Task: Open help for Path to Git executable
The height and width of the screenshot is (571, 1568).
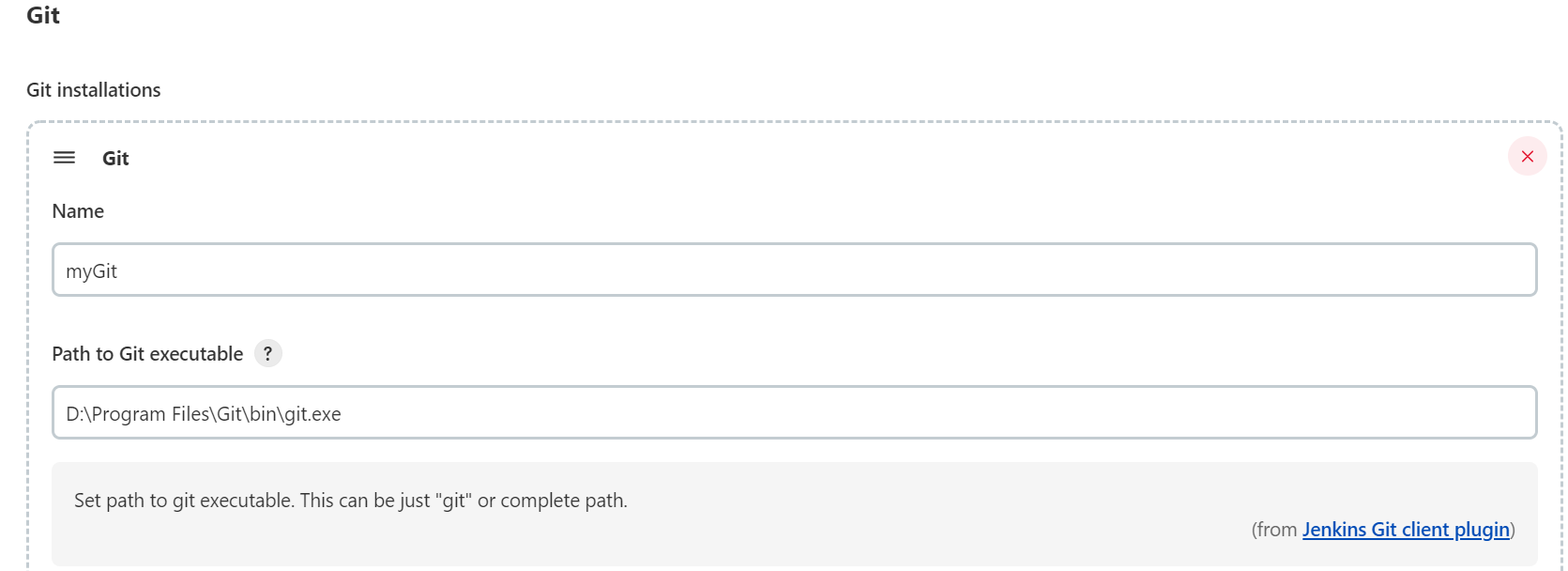Action: pyautogui.click(x=267, y=354)
